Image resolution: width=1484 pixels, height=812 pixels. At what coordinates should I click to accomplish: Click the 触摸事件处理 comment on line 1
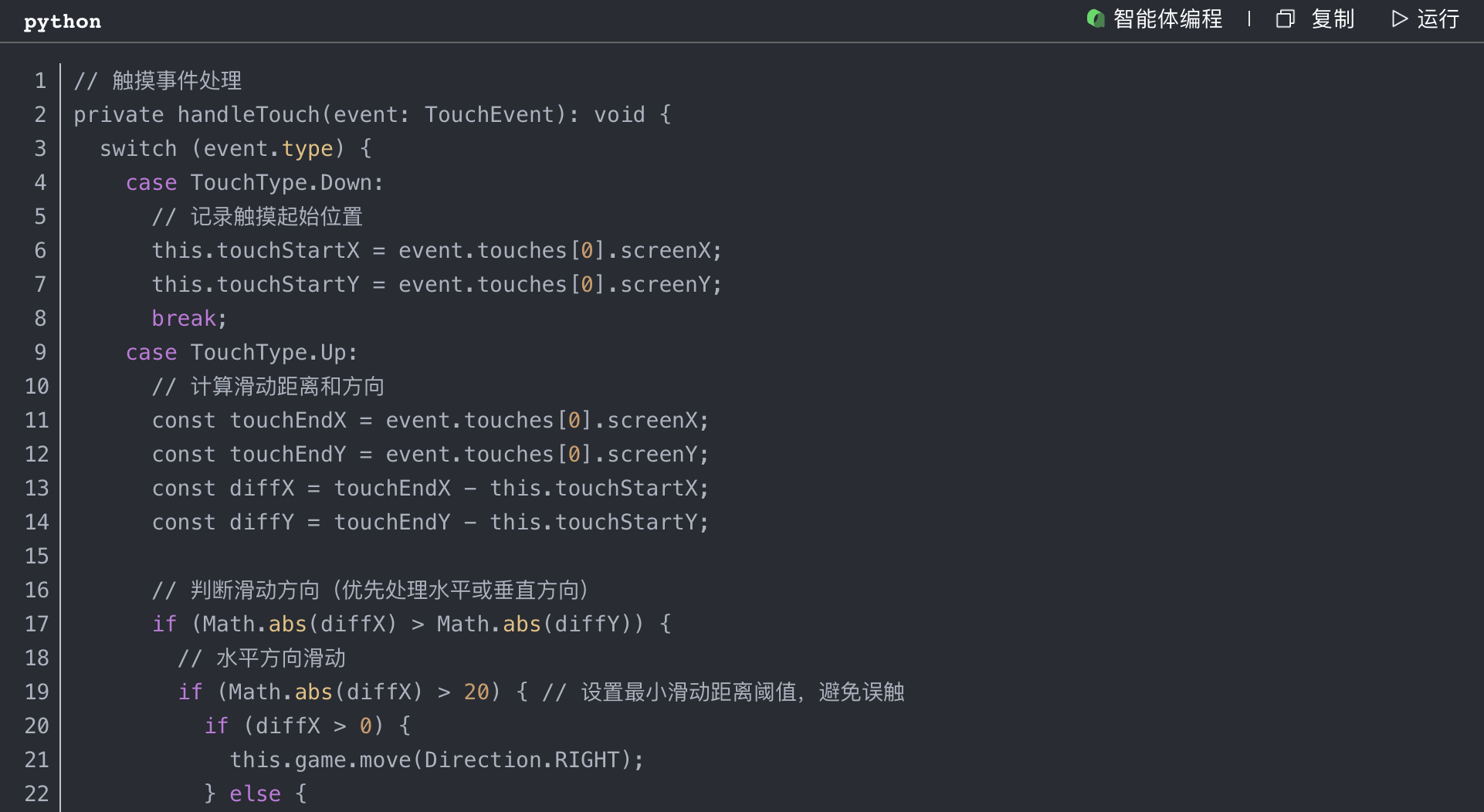[177, 80]
